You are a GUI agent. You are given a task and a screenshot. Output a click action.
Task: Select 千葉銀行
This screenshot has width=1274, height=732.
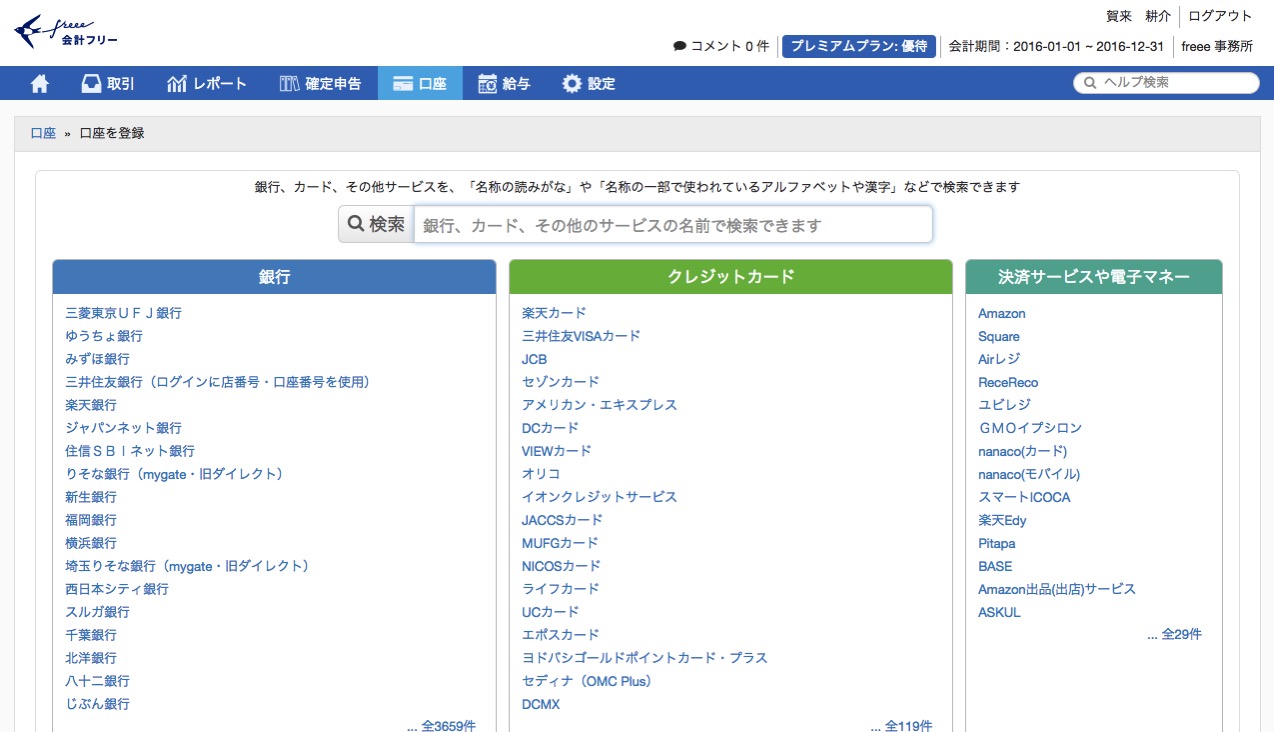tap(91, 635)
